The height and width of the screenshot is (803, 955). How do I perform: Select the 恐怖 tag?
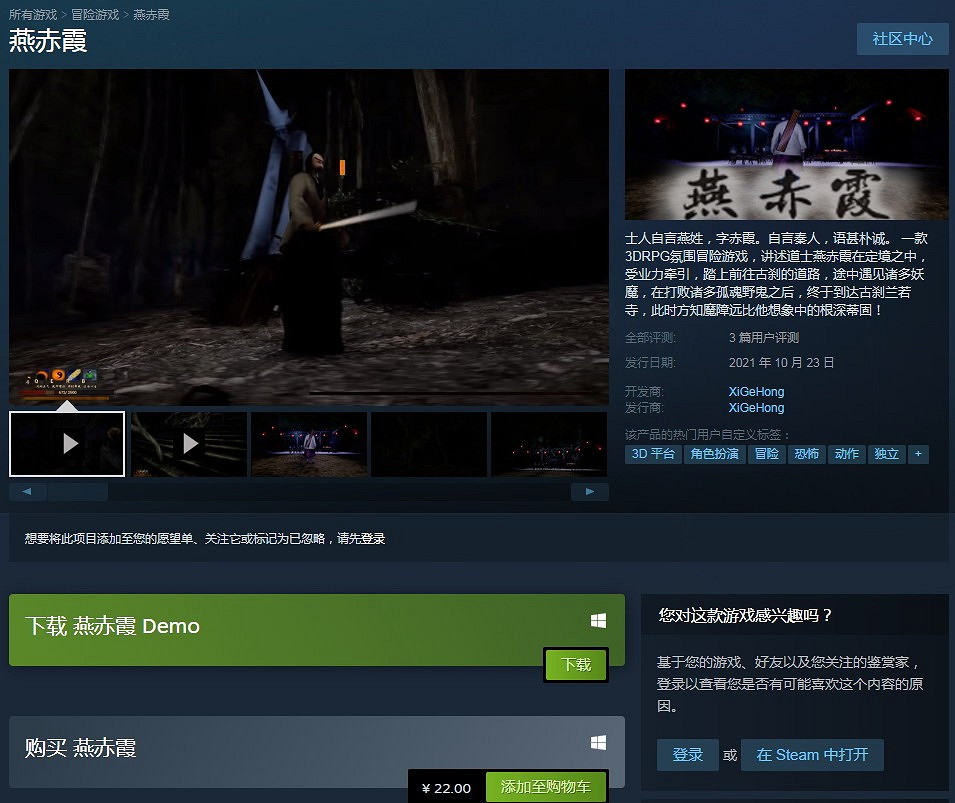point(806,454)
